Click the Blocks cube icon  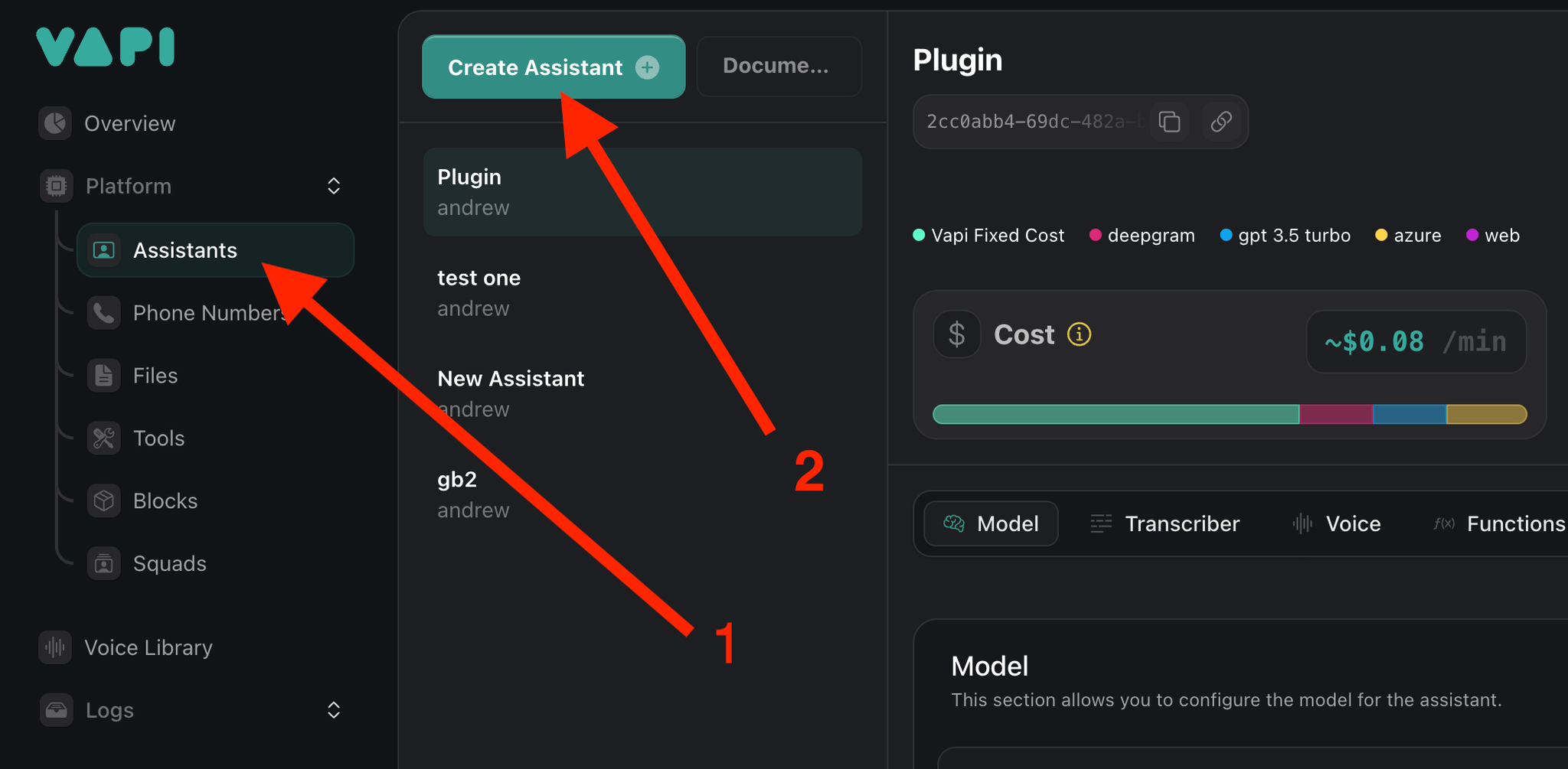point(103,501)
